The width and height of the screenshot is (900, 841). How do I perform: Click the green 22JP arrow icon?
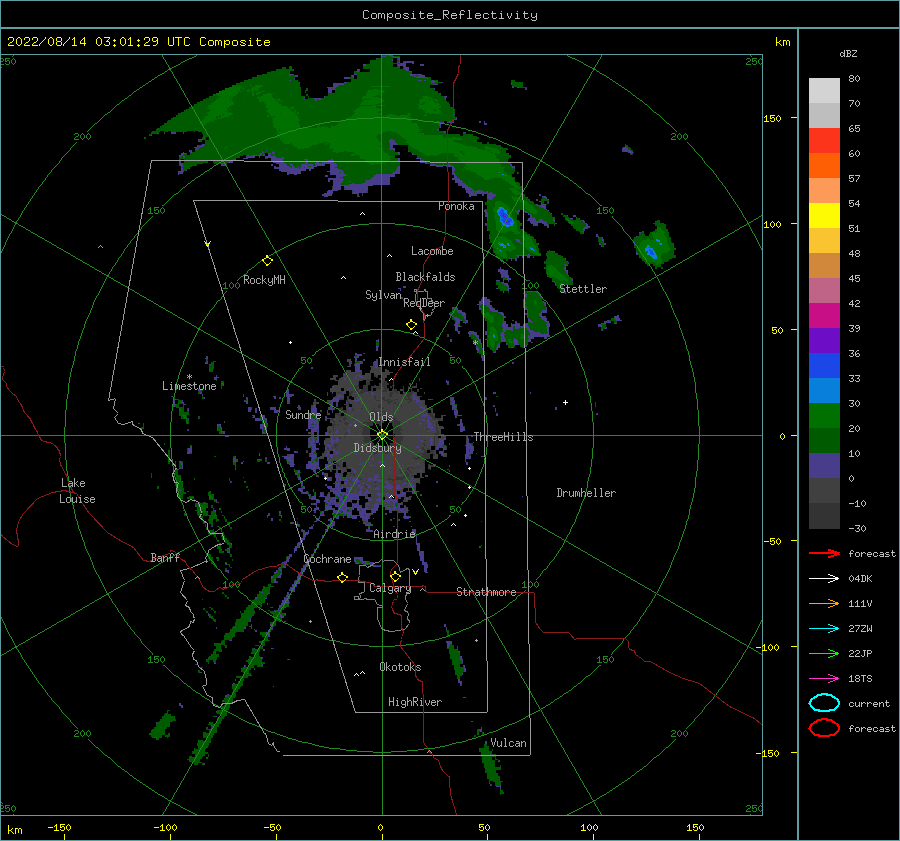tap(824, 653)
